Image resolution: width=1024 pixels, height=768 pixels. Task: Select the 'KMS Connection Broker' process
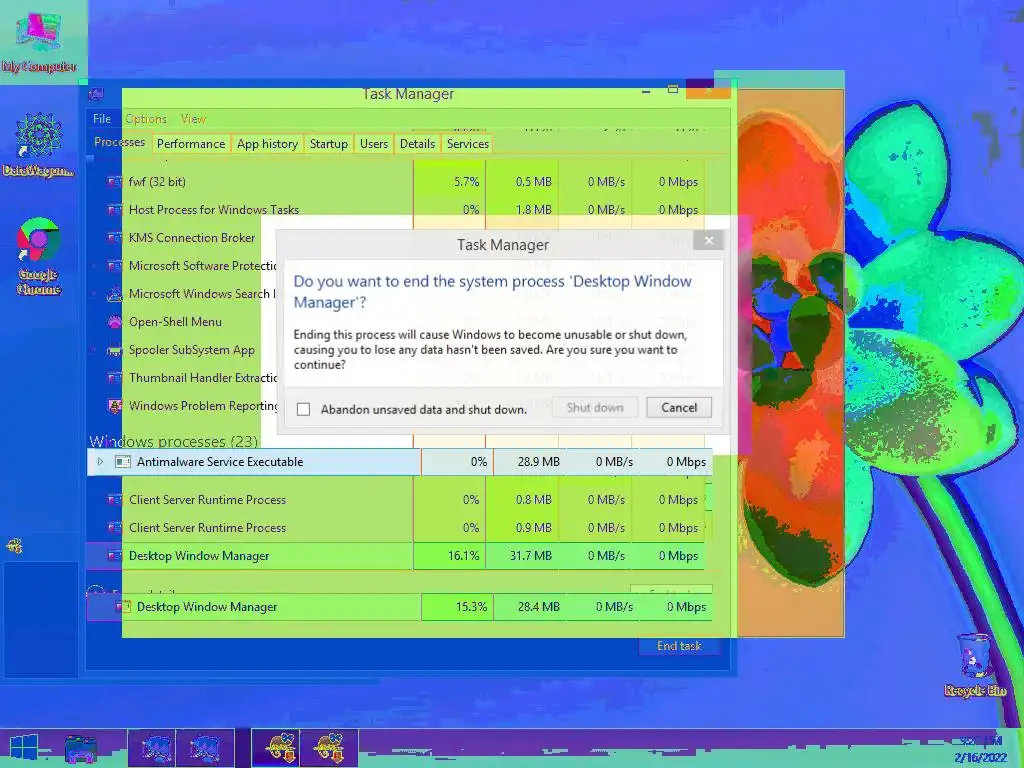(x=192, y=238)
